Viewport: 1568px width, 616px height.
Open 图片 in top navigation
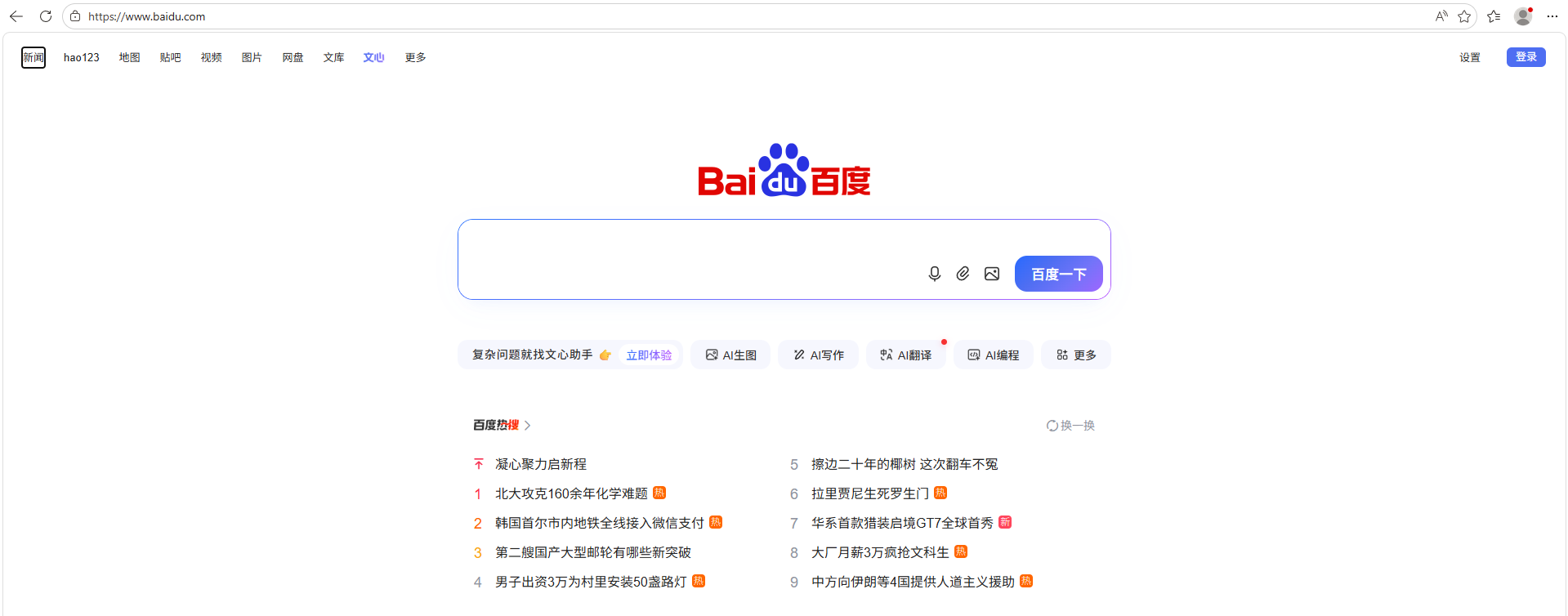tap(252, 57)
